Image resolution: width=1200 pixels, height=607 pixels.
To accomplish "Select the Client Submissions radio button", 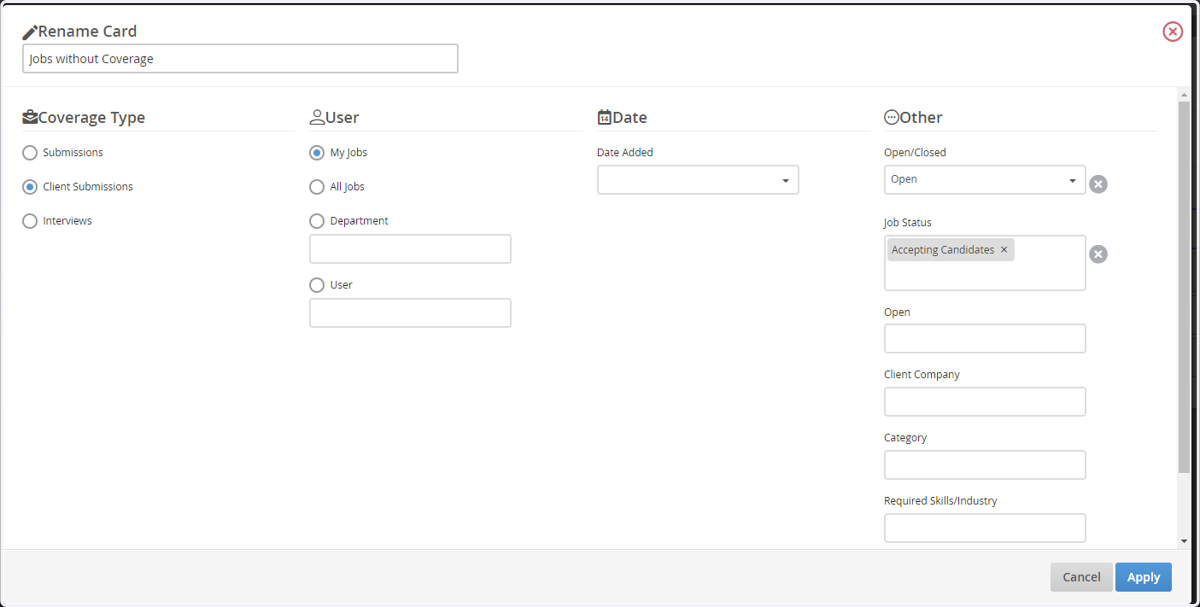I will pos(30,187).
